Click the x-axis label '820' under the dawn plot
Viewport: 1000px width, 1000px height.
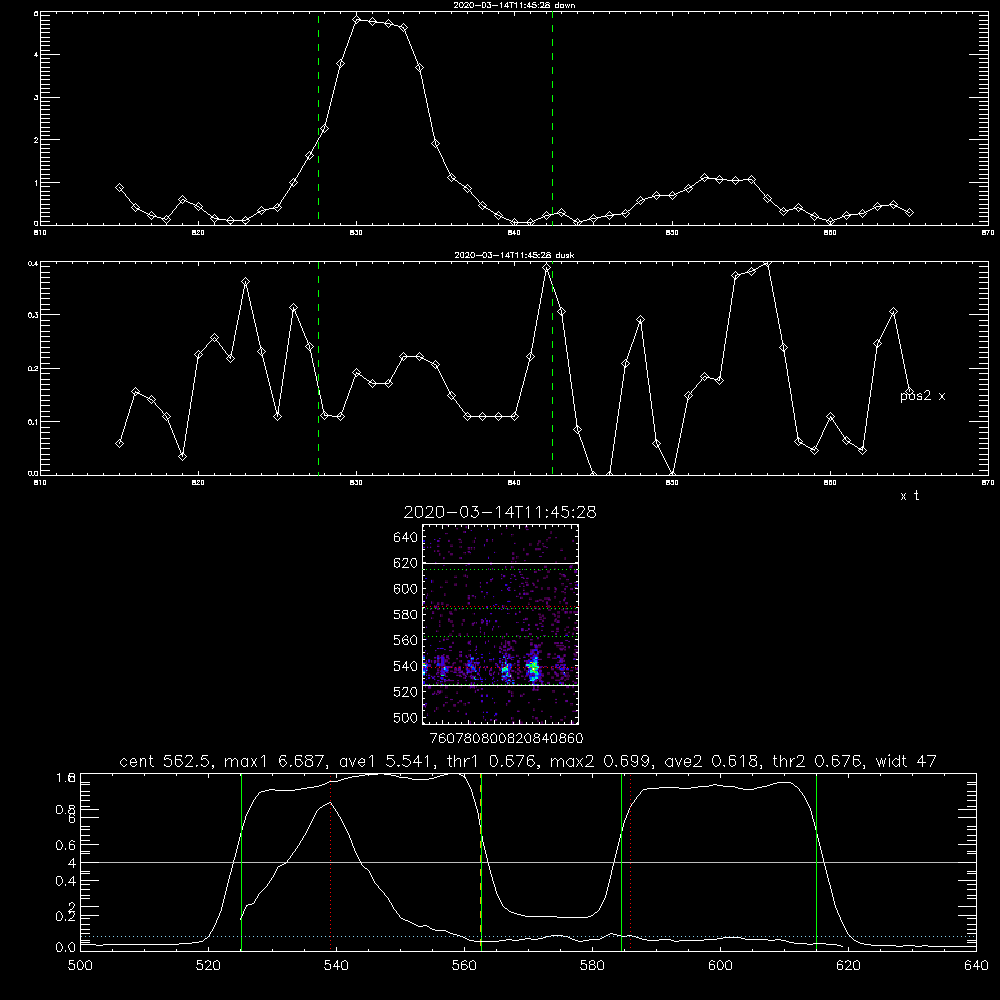click(x=198, y=232)
